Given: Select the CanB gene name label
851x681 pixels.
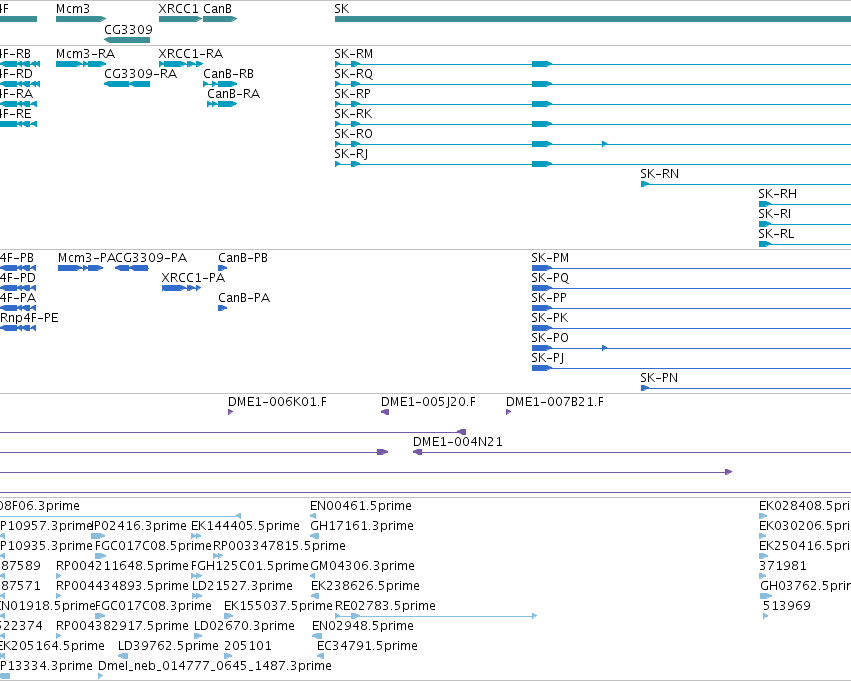Looking at the screenshot, I should pos(217,9).
